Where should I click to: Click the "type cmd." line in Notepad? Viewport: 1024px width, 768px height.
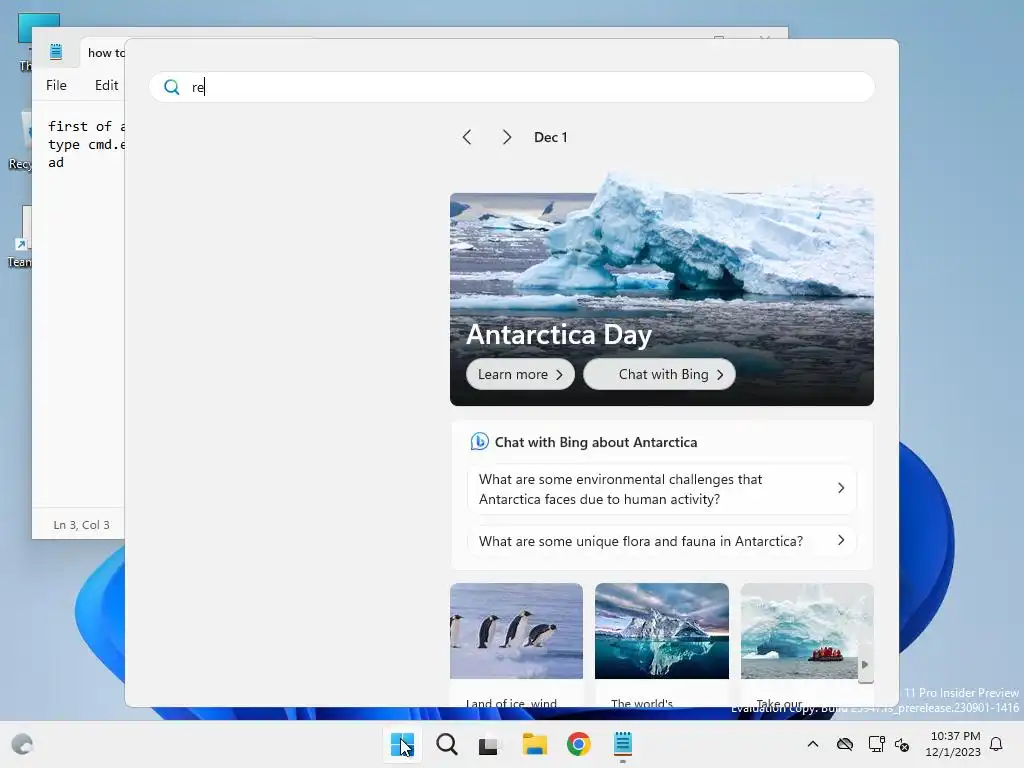point(86,144)
